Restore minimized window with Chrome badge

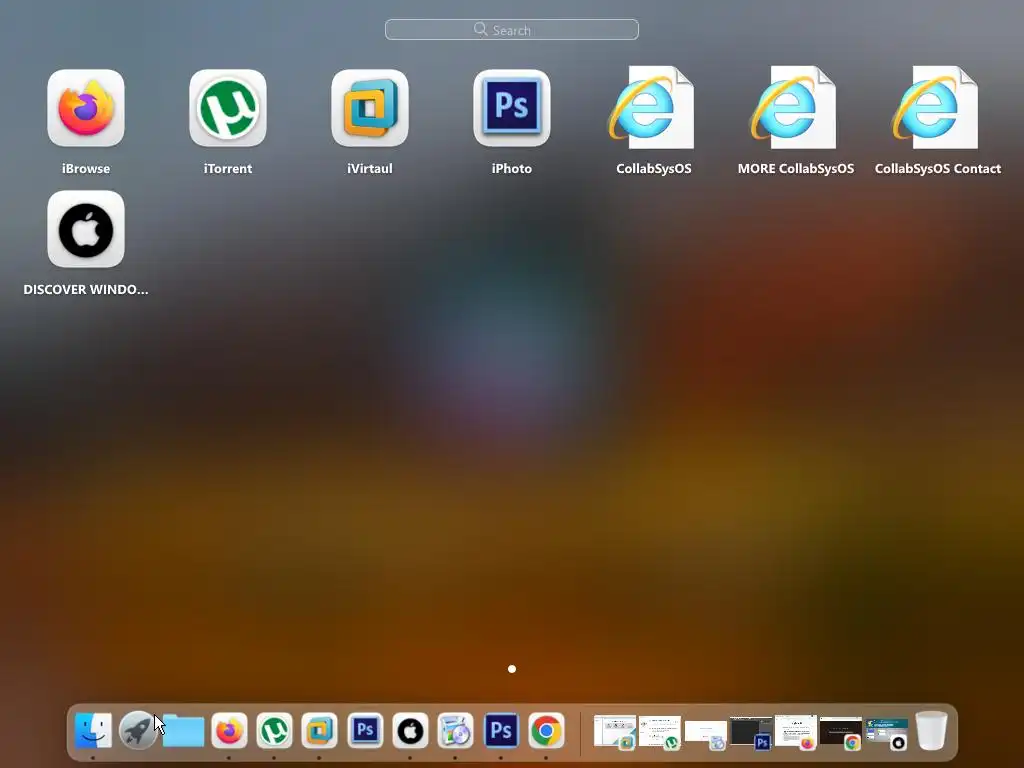click(841, 733)
